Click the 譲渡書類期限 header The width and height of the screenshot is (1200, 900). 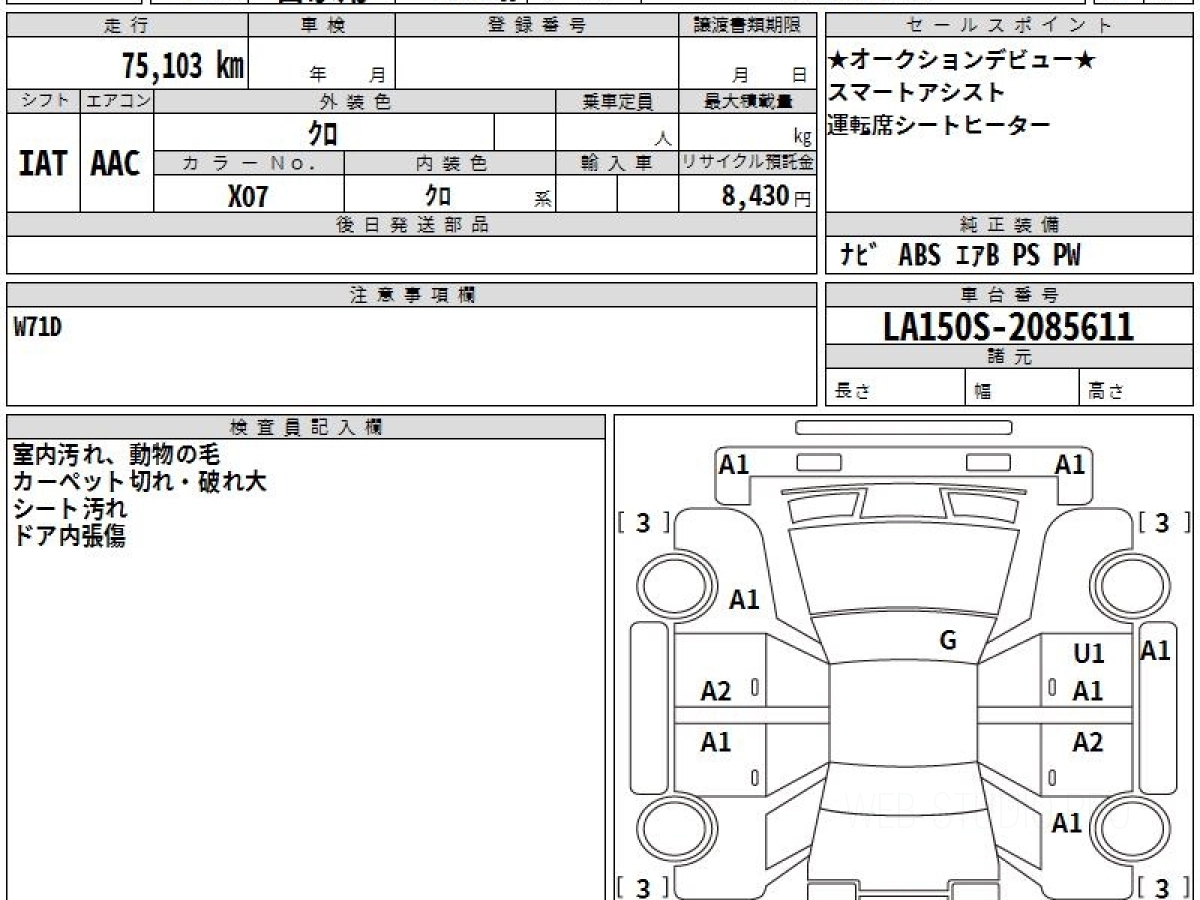747,26
